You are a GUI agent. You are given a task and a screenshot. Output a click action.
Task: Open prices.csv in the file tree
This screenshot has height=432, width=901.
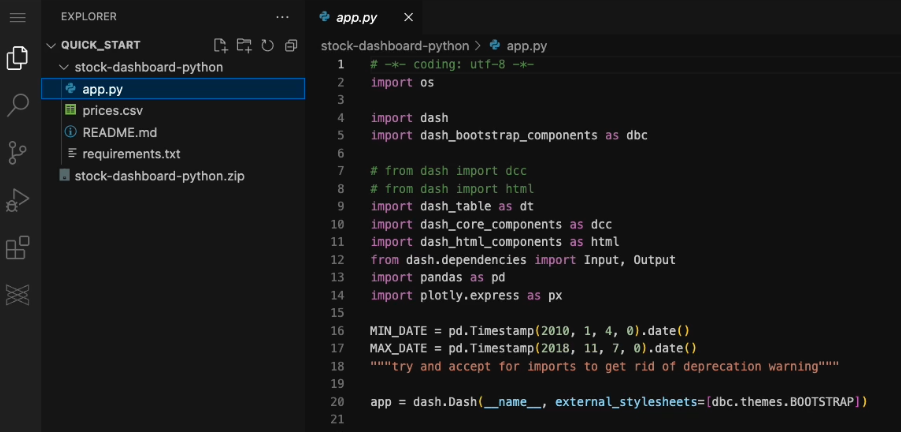point(110,110)
